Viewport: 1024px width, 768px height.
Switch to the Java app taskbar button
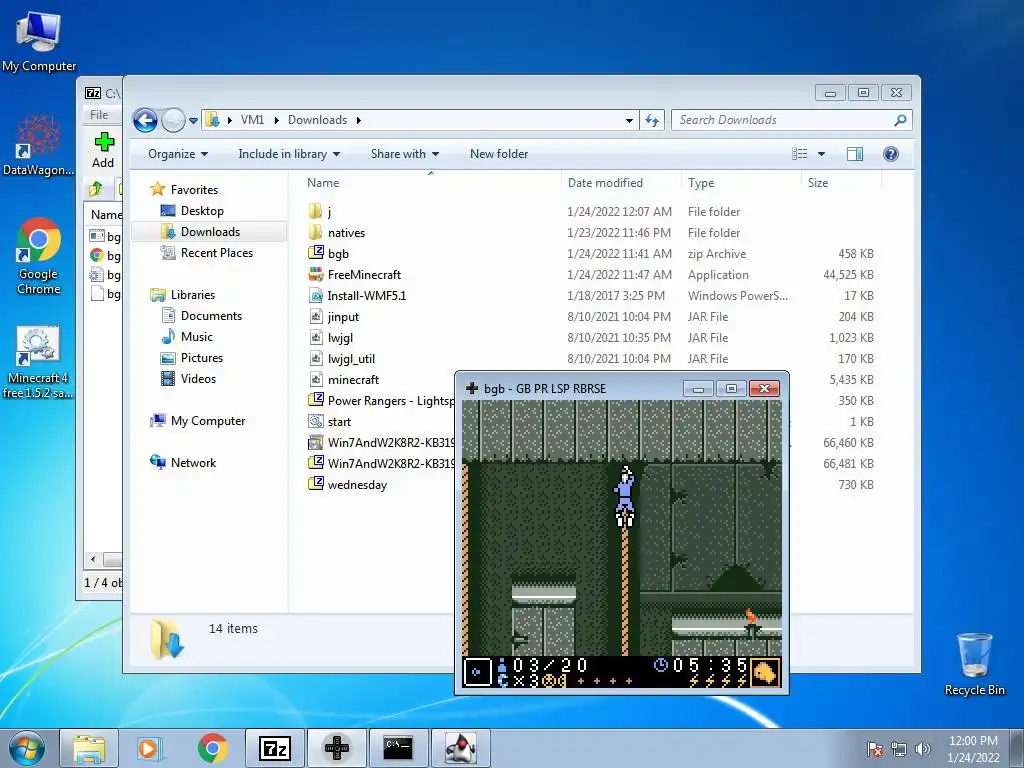(x=460, y=748)
